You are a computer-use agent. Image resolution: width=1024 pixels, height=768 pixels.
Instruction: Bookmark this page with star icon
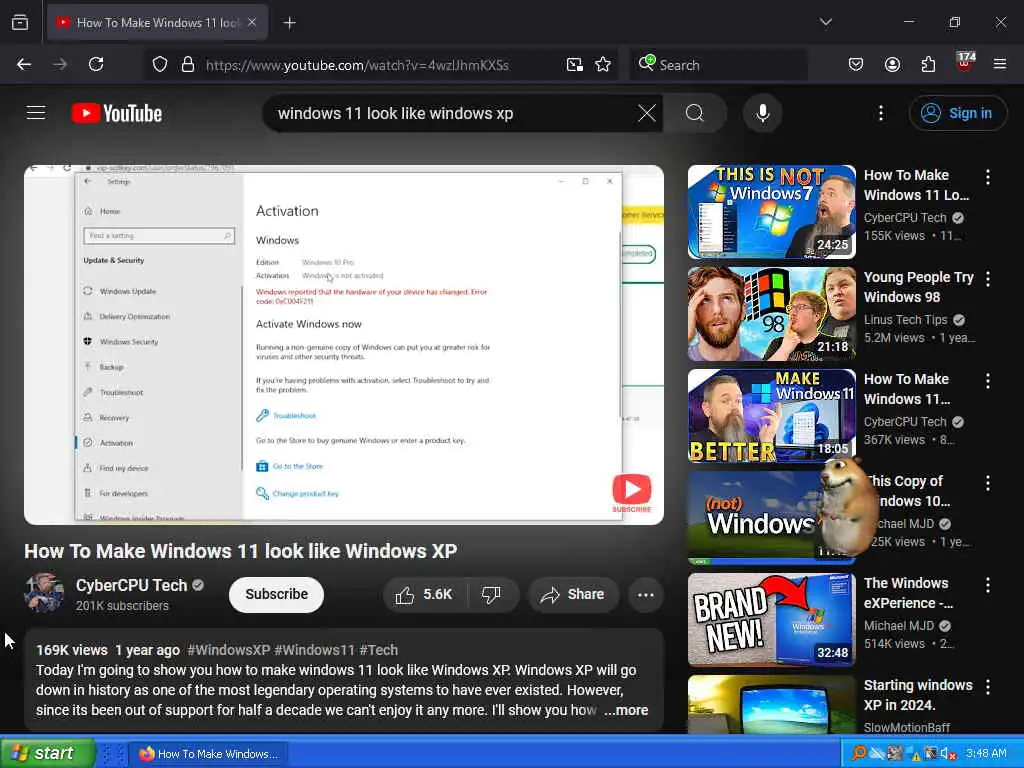click(603, 64)
